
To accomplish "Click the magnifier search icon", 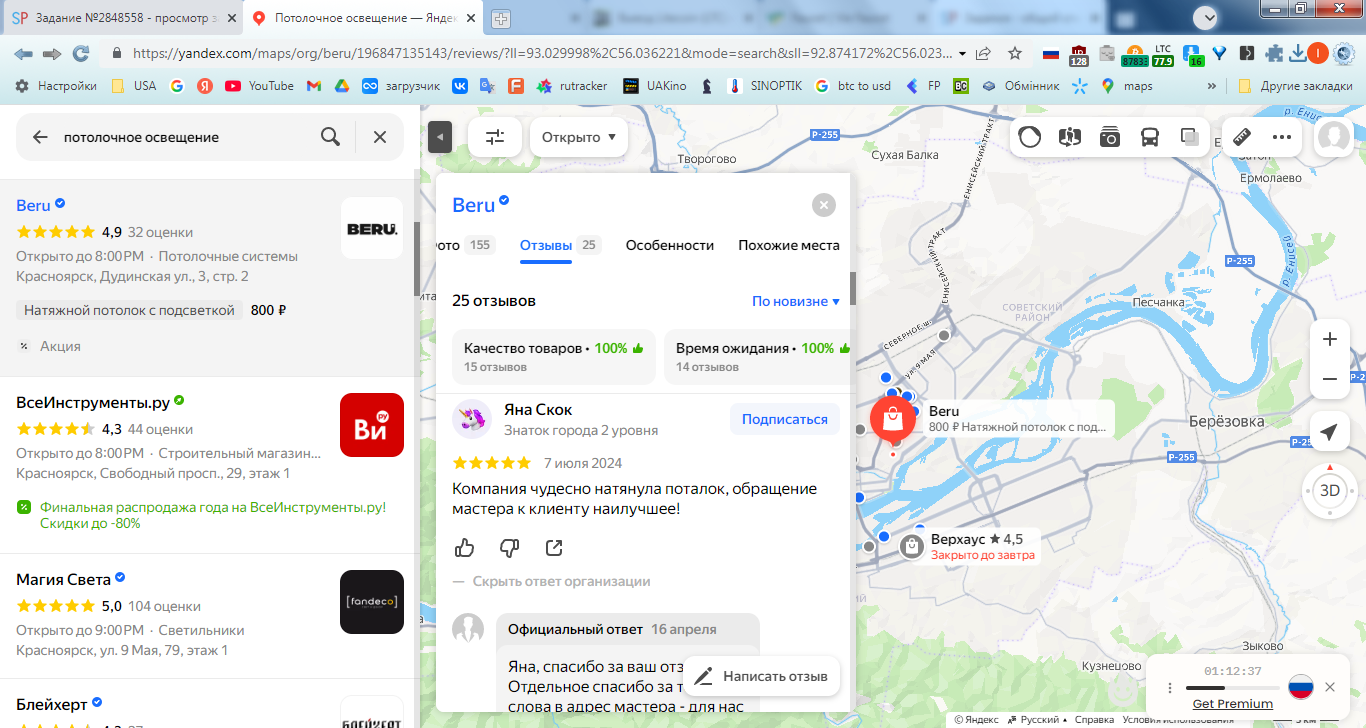I will 330,137.
